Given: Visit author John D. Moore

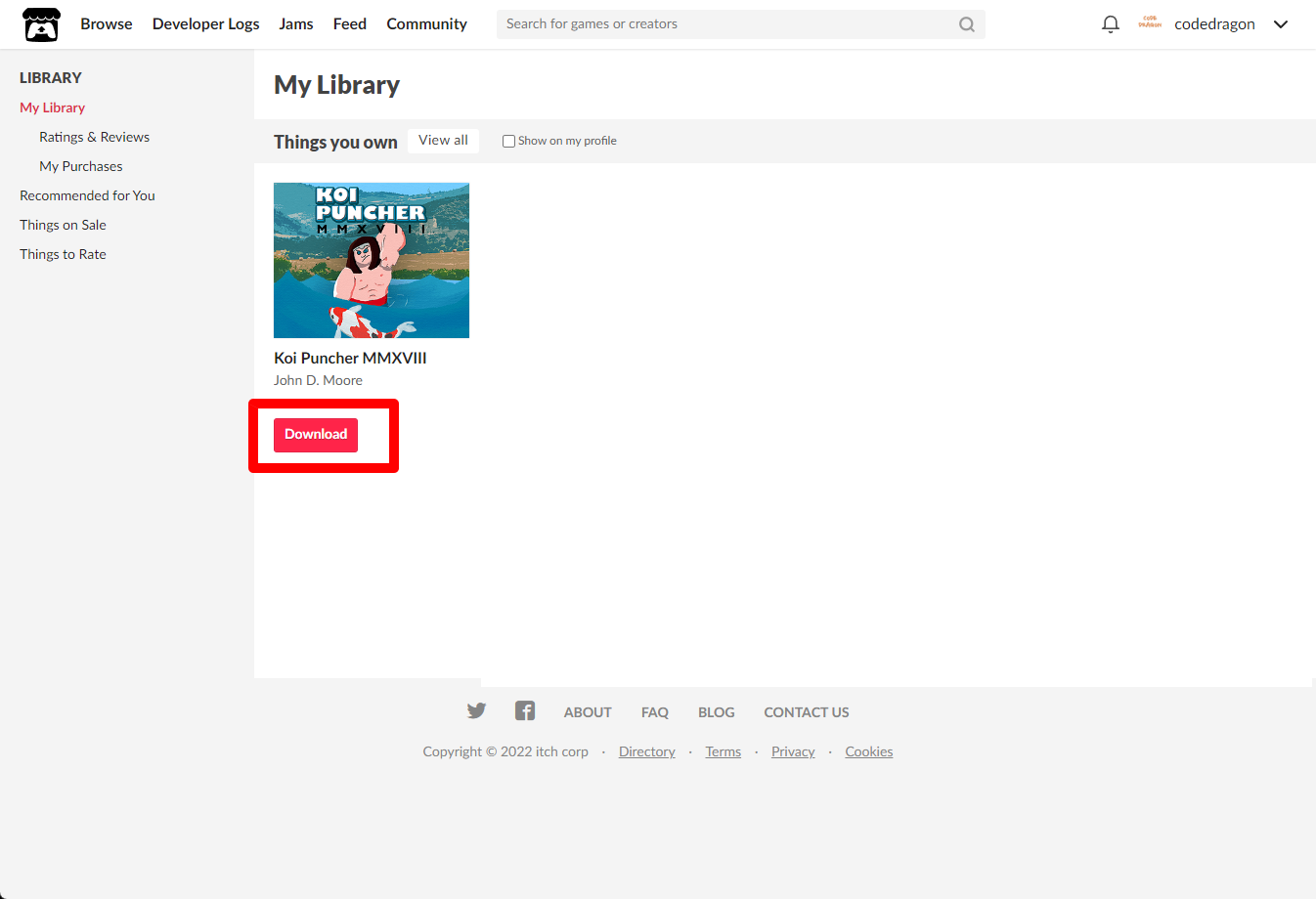Looking at the screenshot, I should (x=318, y=380).
